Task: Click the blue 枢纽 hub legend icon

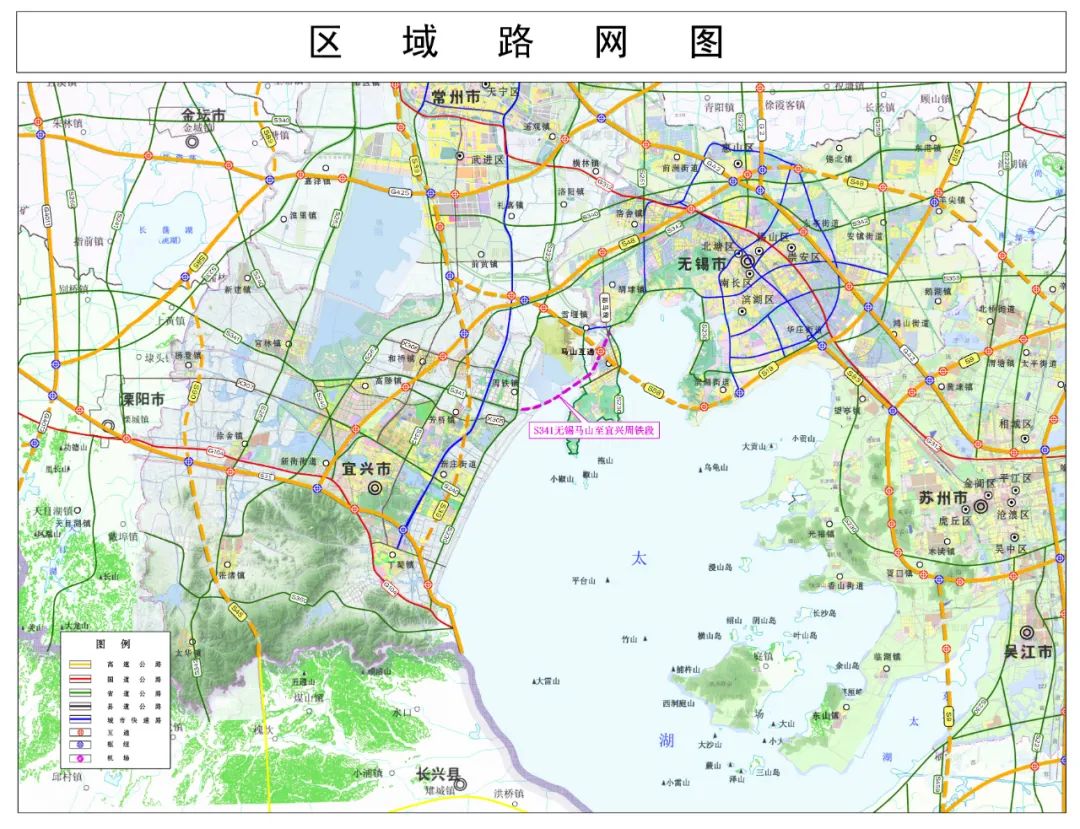Action: (x=80, y=745)
